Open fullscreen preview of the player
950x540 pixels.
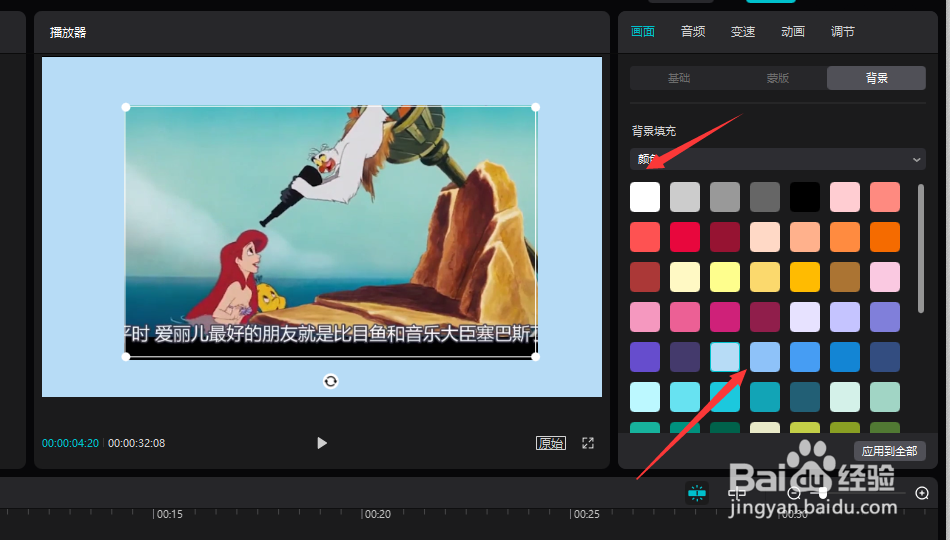588,443
